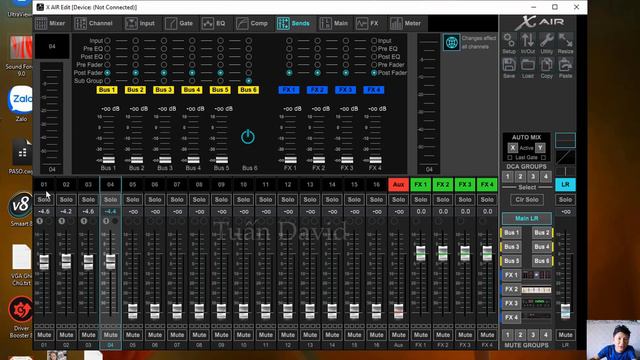This screenshot has height=360, width=640.
Task: Click the blue FX 1 send label
Action: [289, 90]
